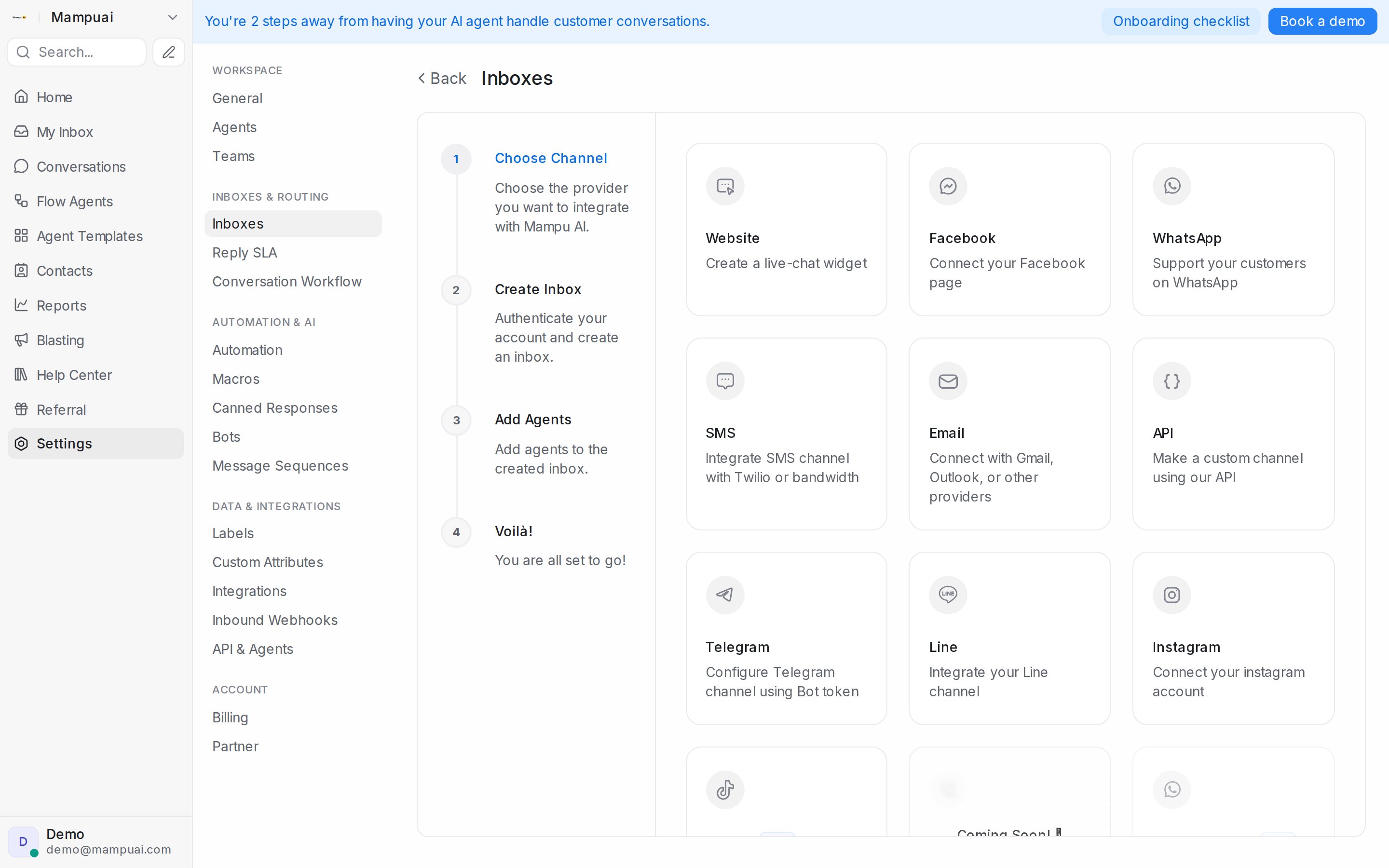Click the Voilà! step title
The height and width of the screenshot is (868, 1389).
pos(514,531)
